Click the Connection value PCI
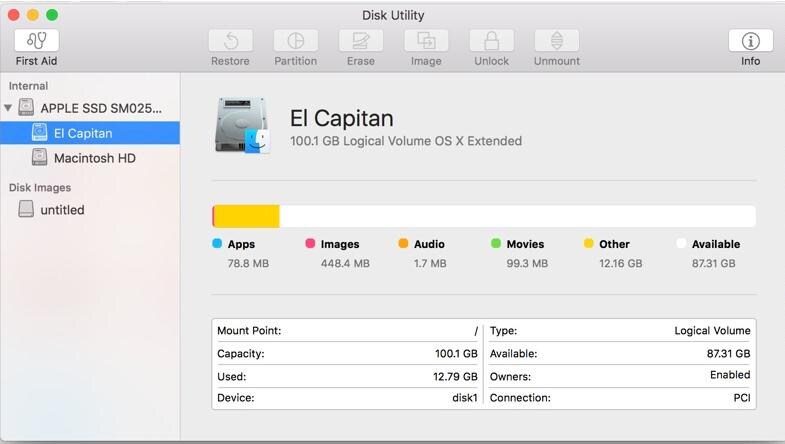 tap(742, 398)
